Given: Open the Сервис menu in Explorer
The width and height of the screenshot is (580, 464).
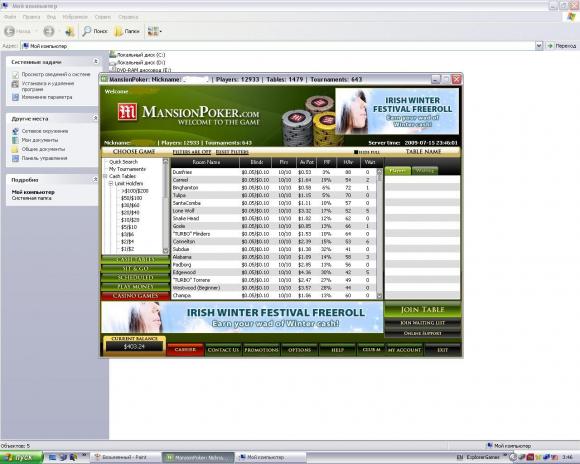Looking at the screenshot, I should point(102,17).
